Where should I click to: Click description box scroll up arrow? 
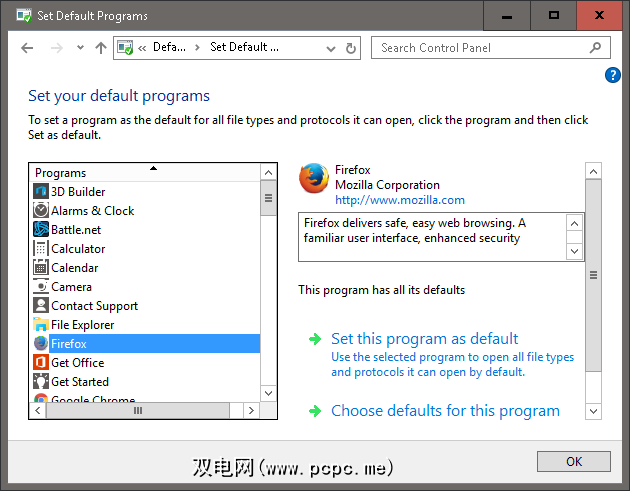click(575, 223)
